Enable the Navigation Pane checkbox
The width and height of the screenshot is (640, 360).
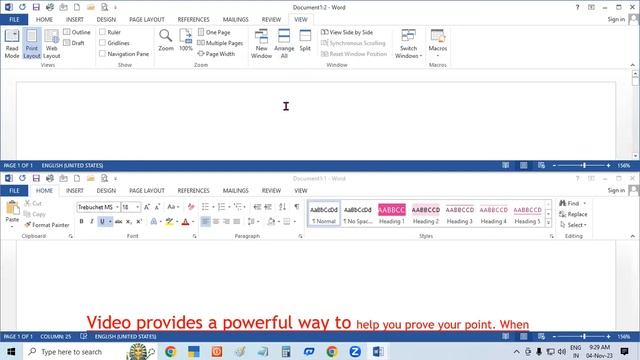[x=102, y=53]
